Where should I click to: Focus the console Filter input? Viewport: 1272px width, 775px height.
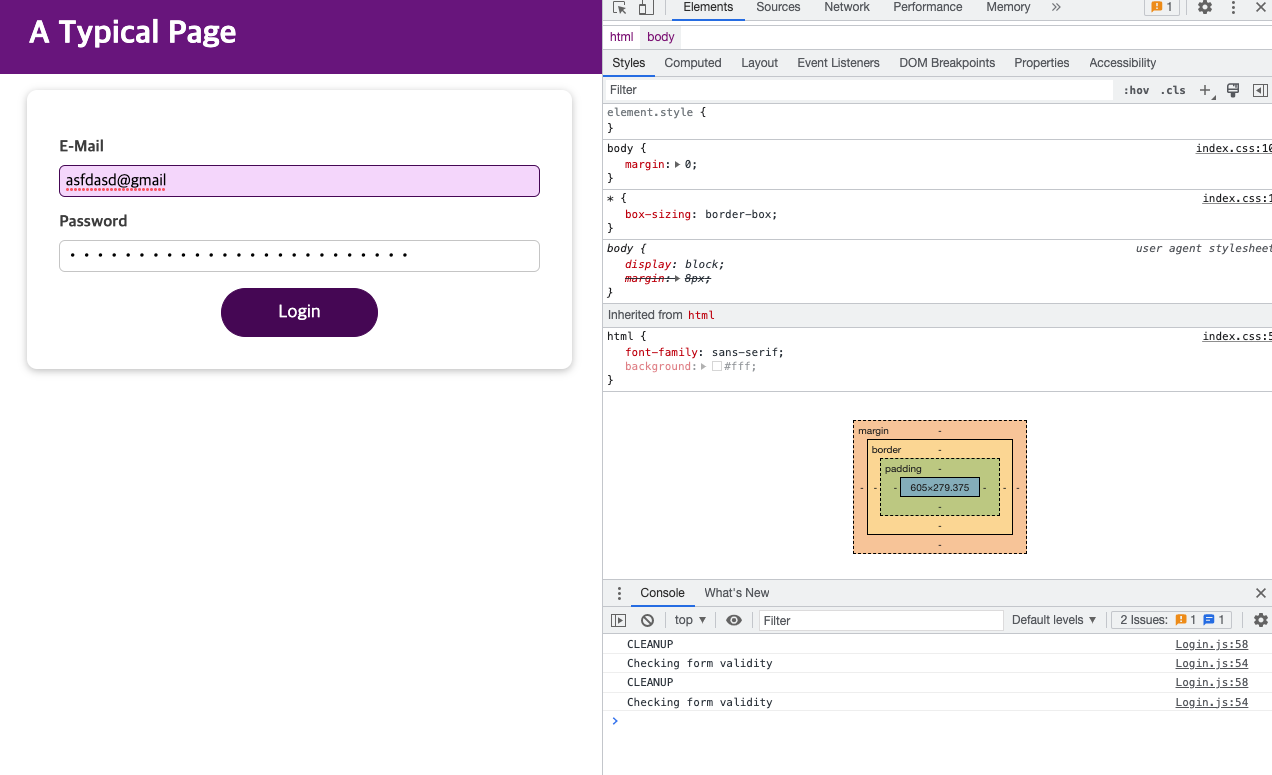tap(881, 620)
